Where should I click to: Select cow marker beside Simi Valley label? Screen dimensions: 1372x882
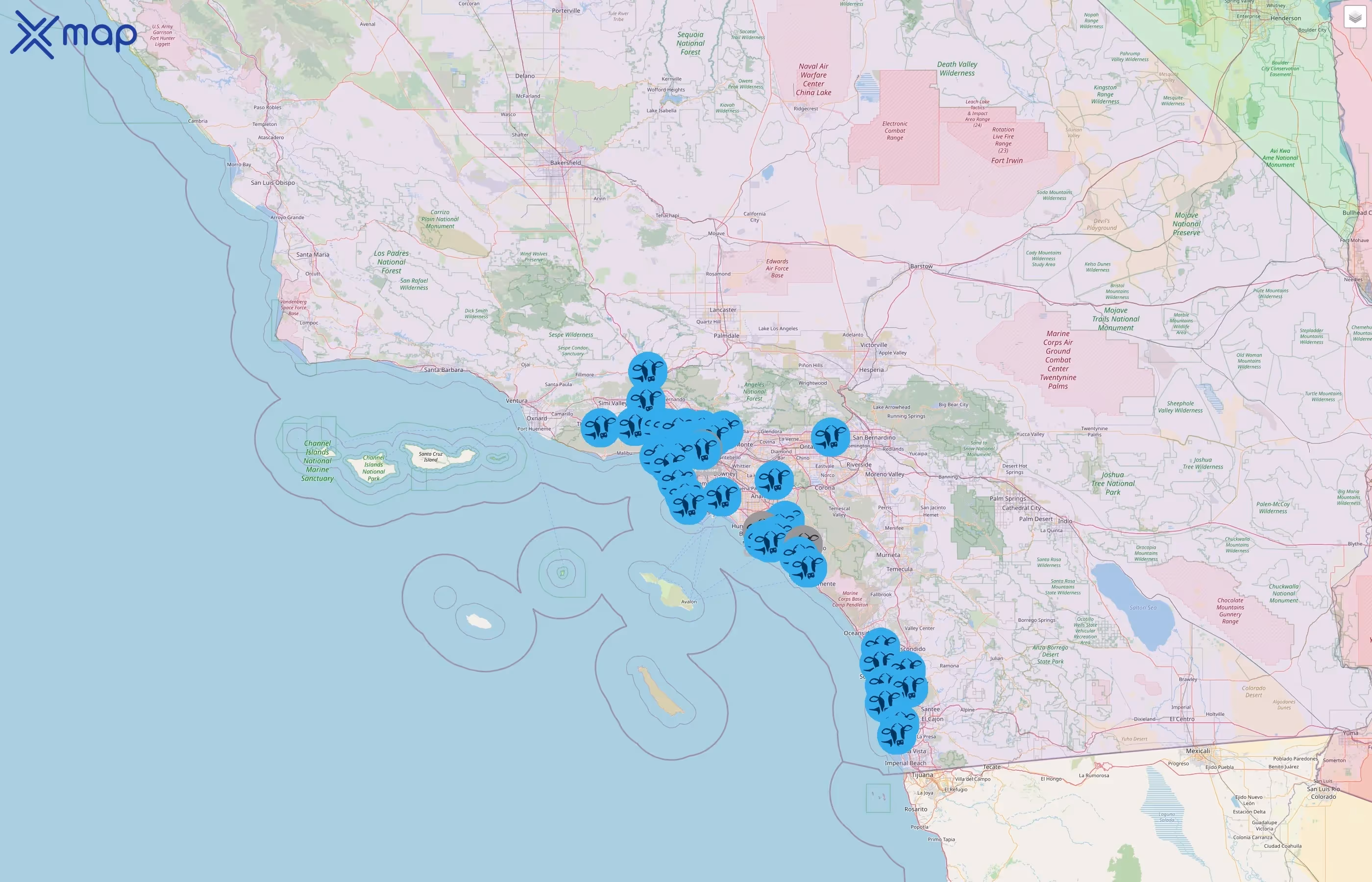pyautogui.click(x=646, y=400)
